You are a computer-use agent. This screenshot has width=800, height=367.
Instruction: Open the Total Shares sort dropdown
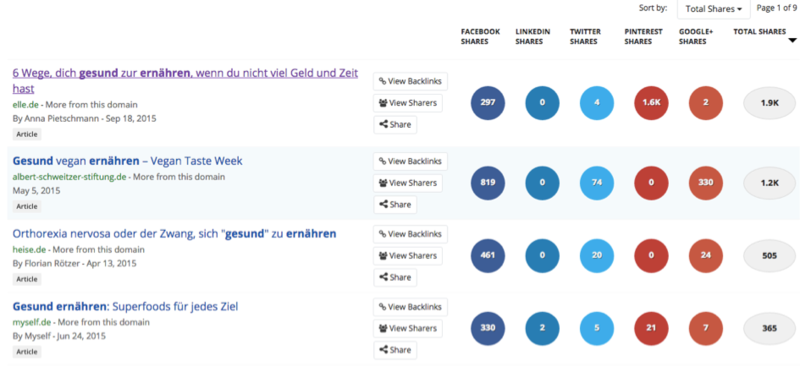pos(713,9)
